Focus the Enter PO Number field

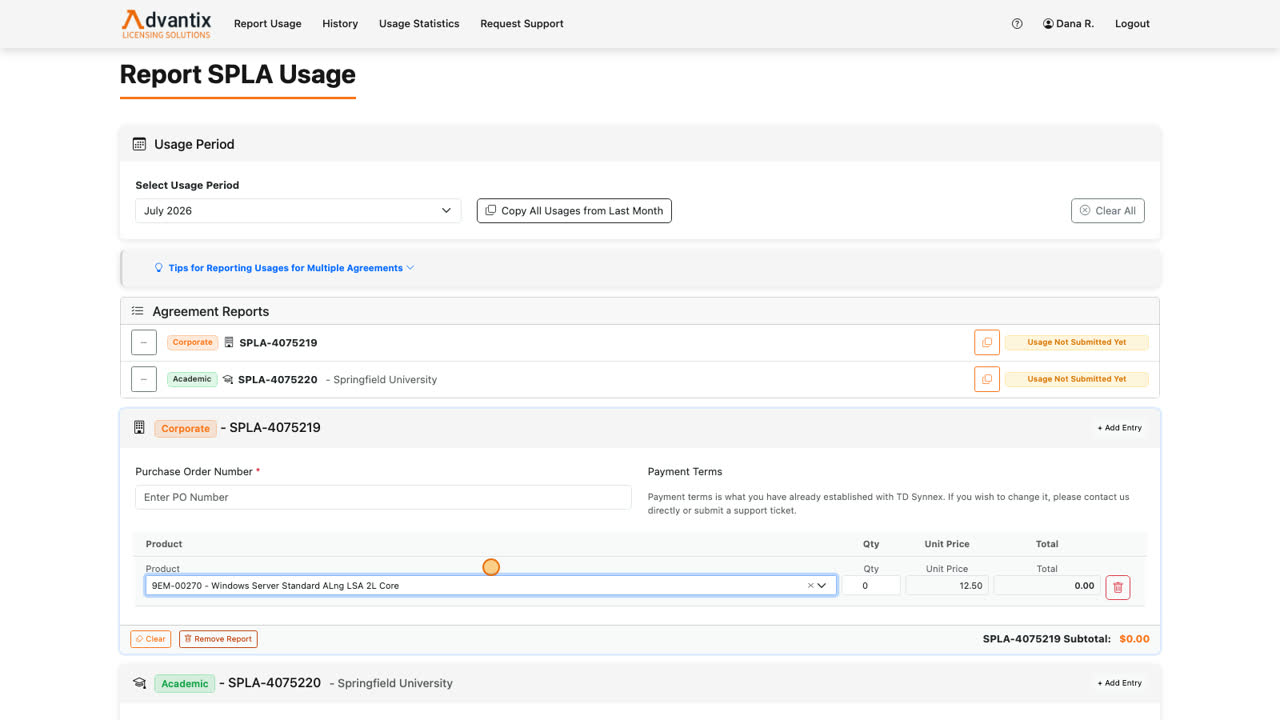coord(383,497)
